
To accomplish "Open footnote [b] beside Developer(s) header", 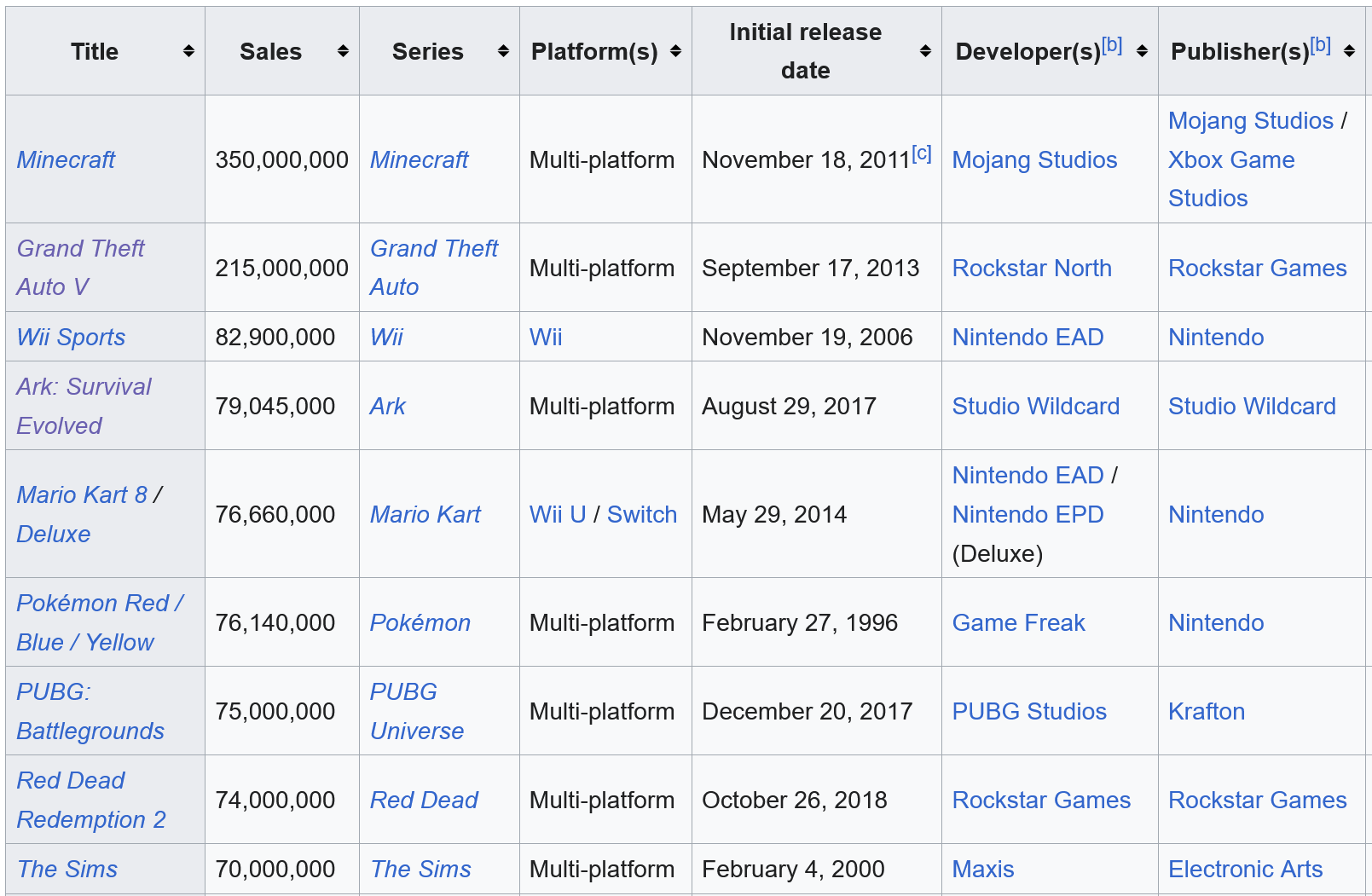I will 1112,45.
